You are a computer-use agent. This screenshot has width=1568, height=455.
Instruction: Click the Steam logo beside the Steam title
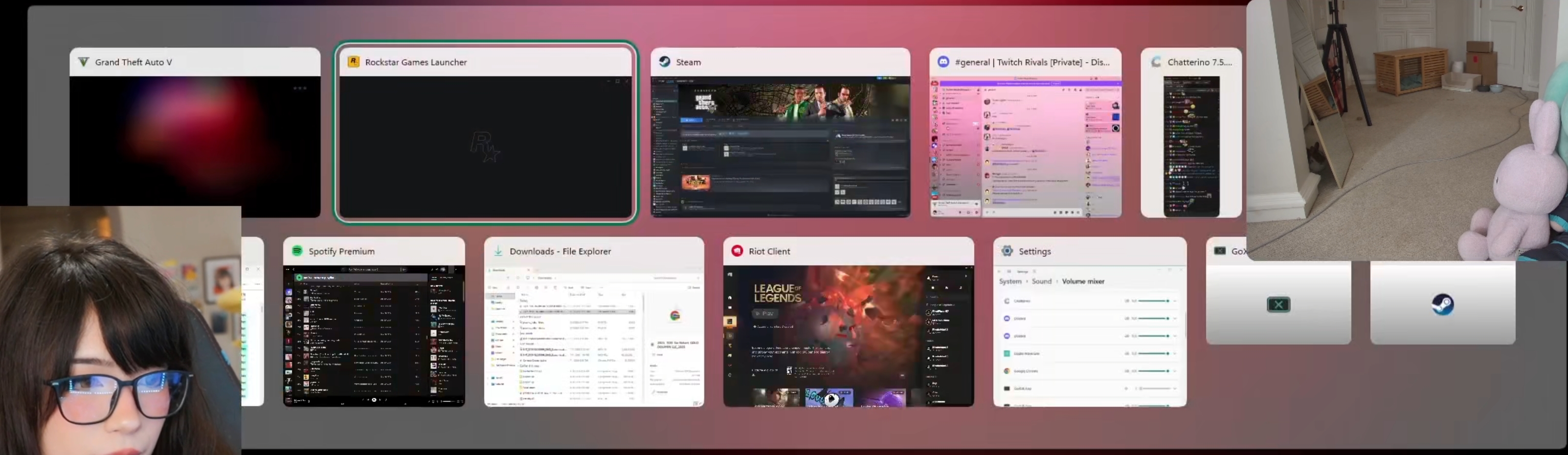coord(665,62)
